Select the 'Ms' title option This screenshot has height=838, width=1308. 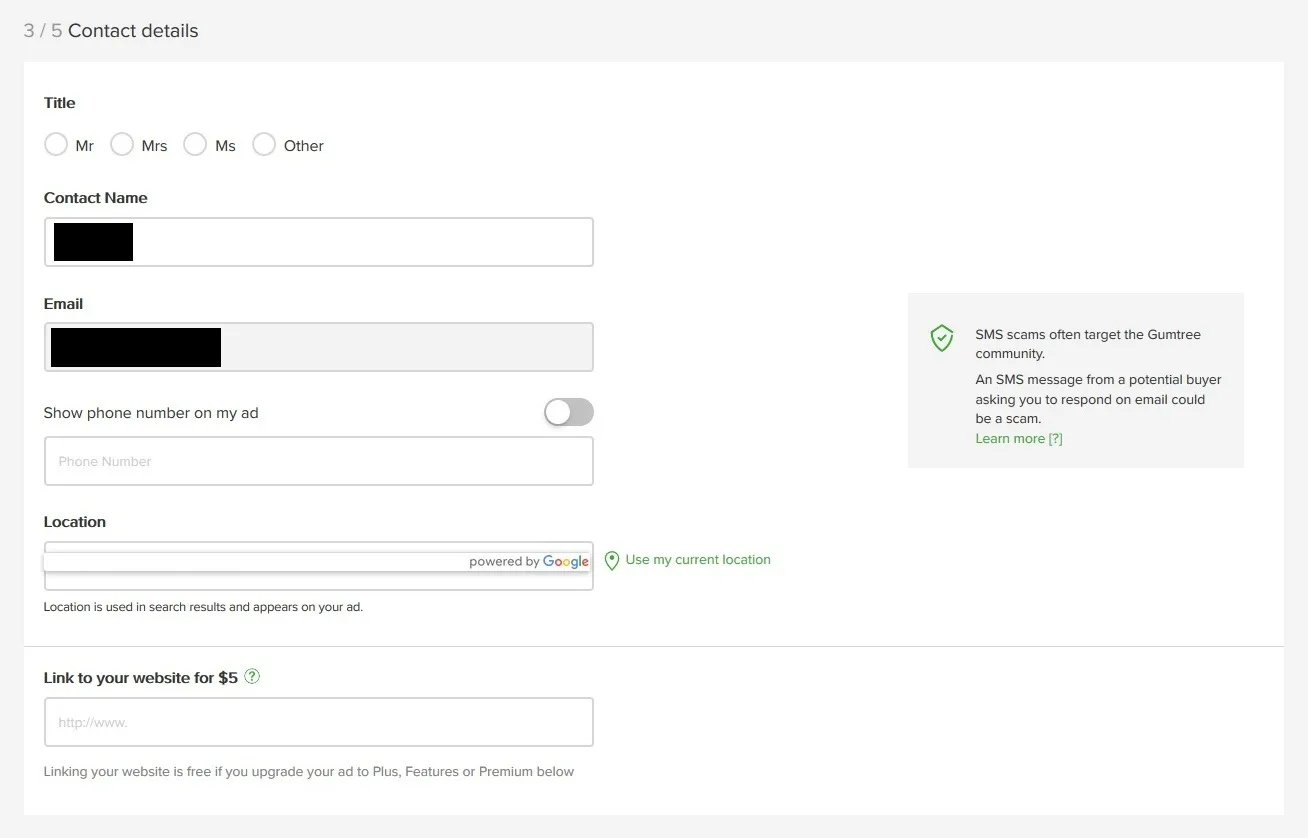coord(195,144)
